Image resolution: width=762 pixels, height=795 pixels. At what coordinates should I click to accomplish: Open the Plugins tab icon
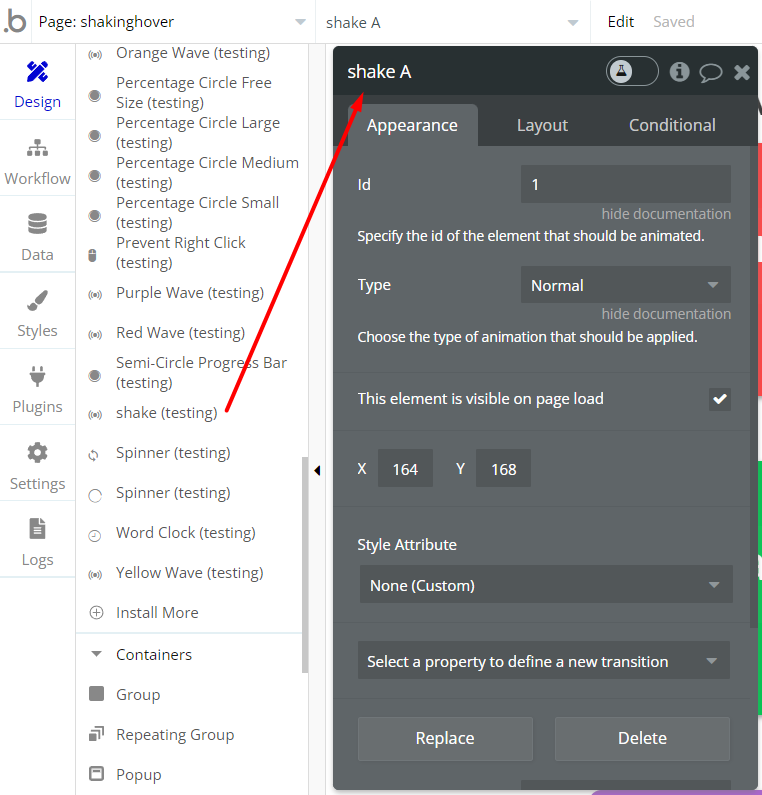click(38, 376)
